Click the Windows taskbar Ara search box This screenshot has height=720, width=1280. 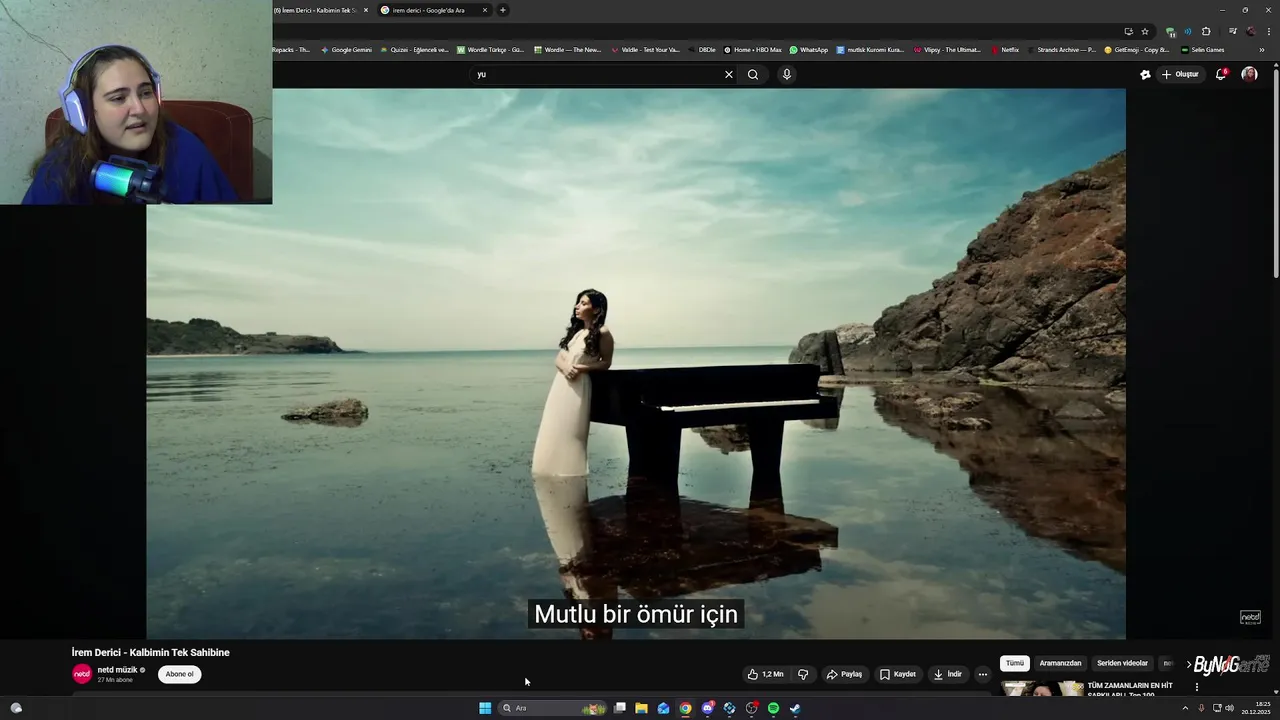(x=553, y=708)
